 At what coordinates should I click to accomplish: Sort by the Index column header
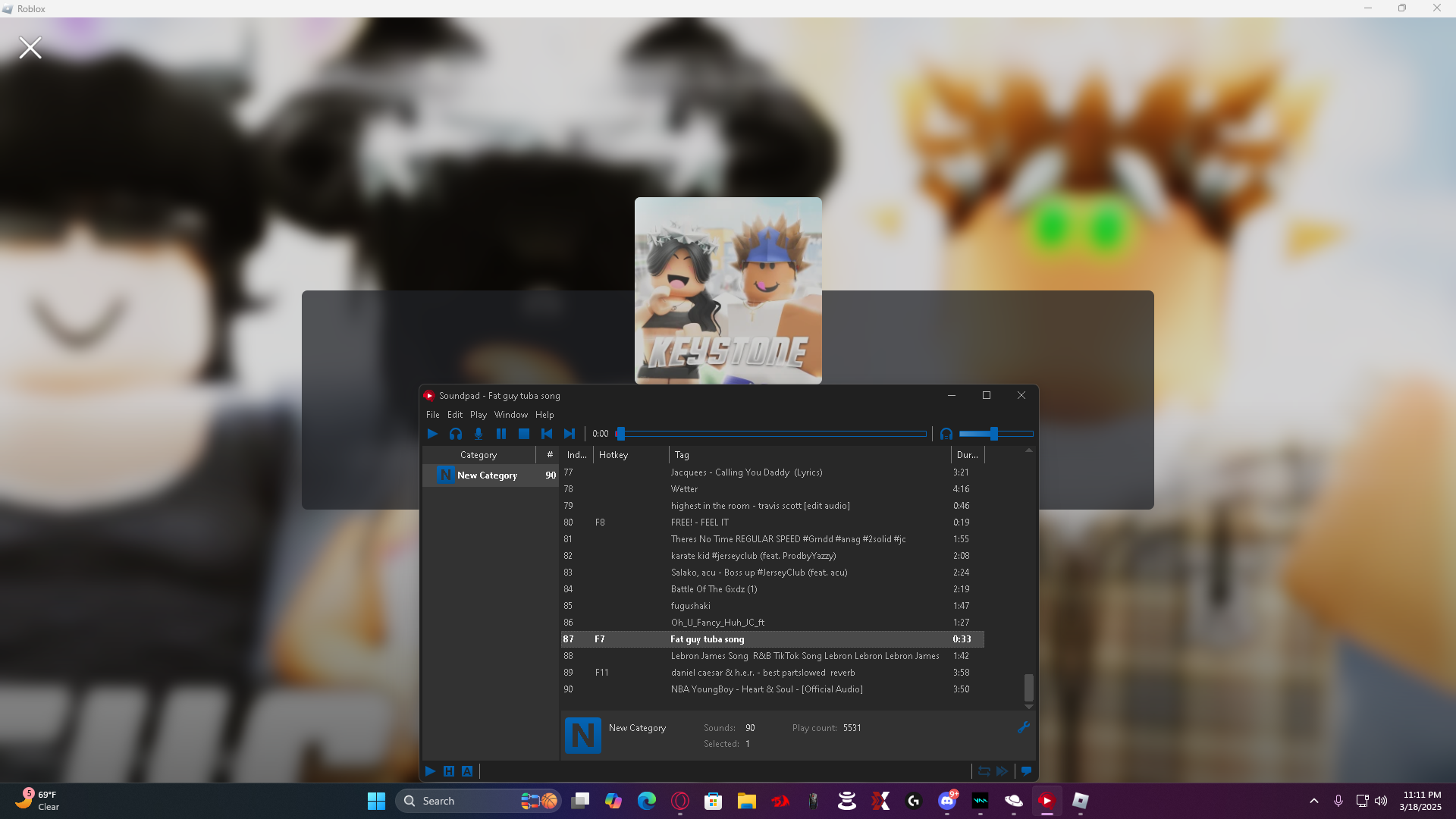(x=576, y=455)
